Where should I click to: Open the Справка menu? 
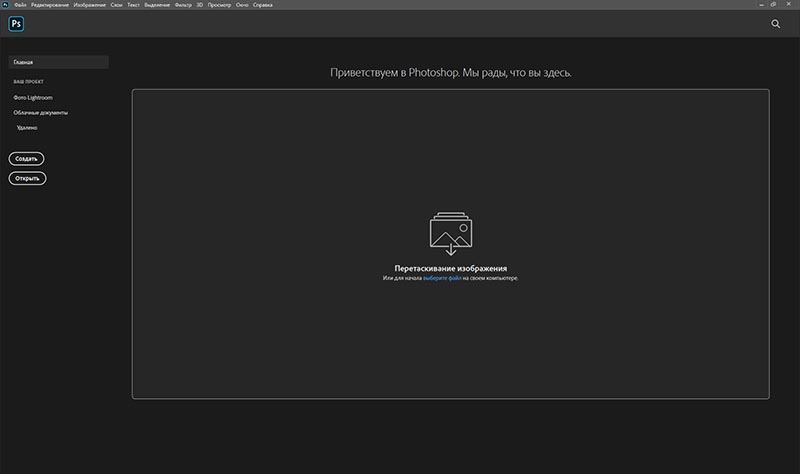coord(263,5)
